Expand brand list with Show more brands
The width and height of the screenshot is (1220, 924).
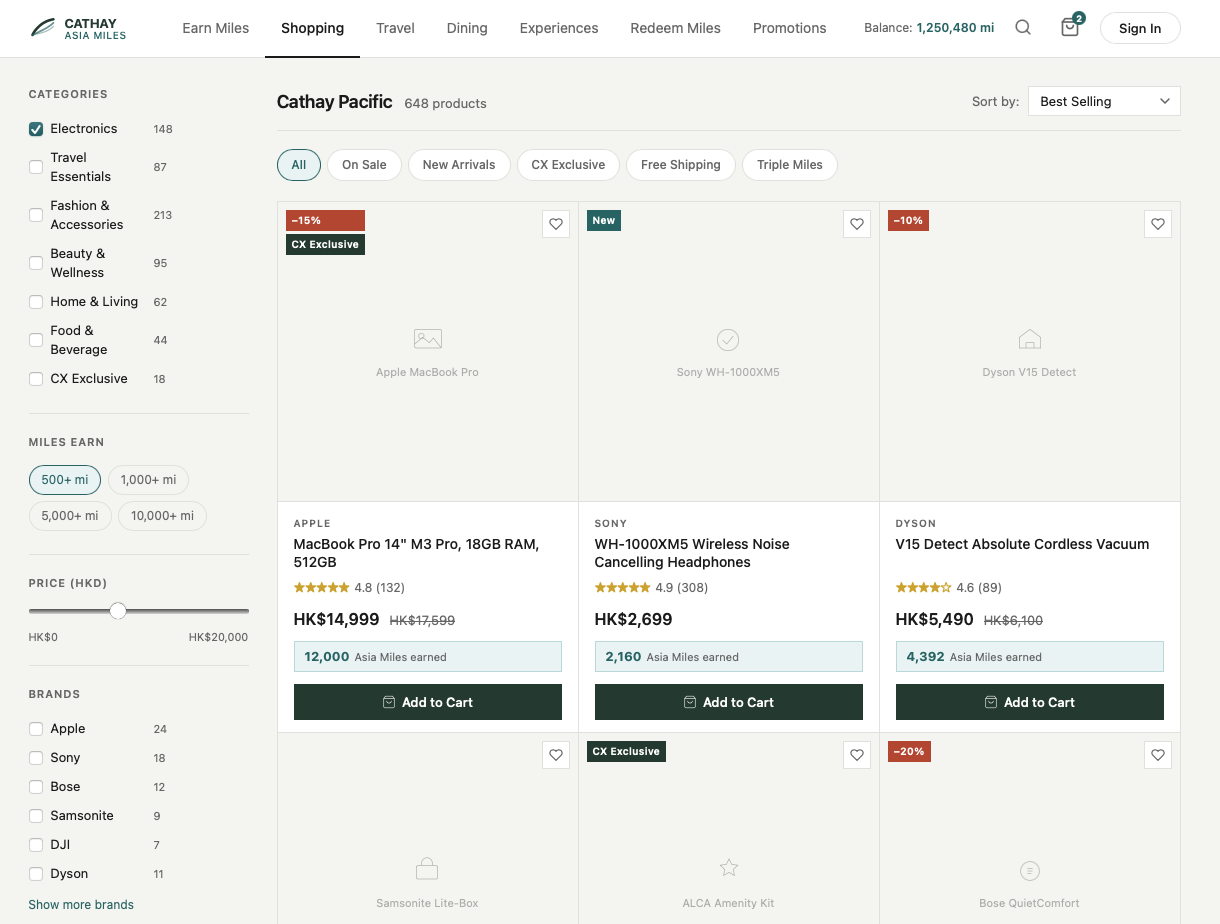click(81, 905)
